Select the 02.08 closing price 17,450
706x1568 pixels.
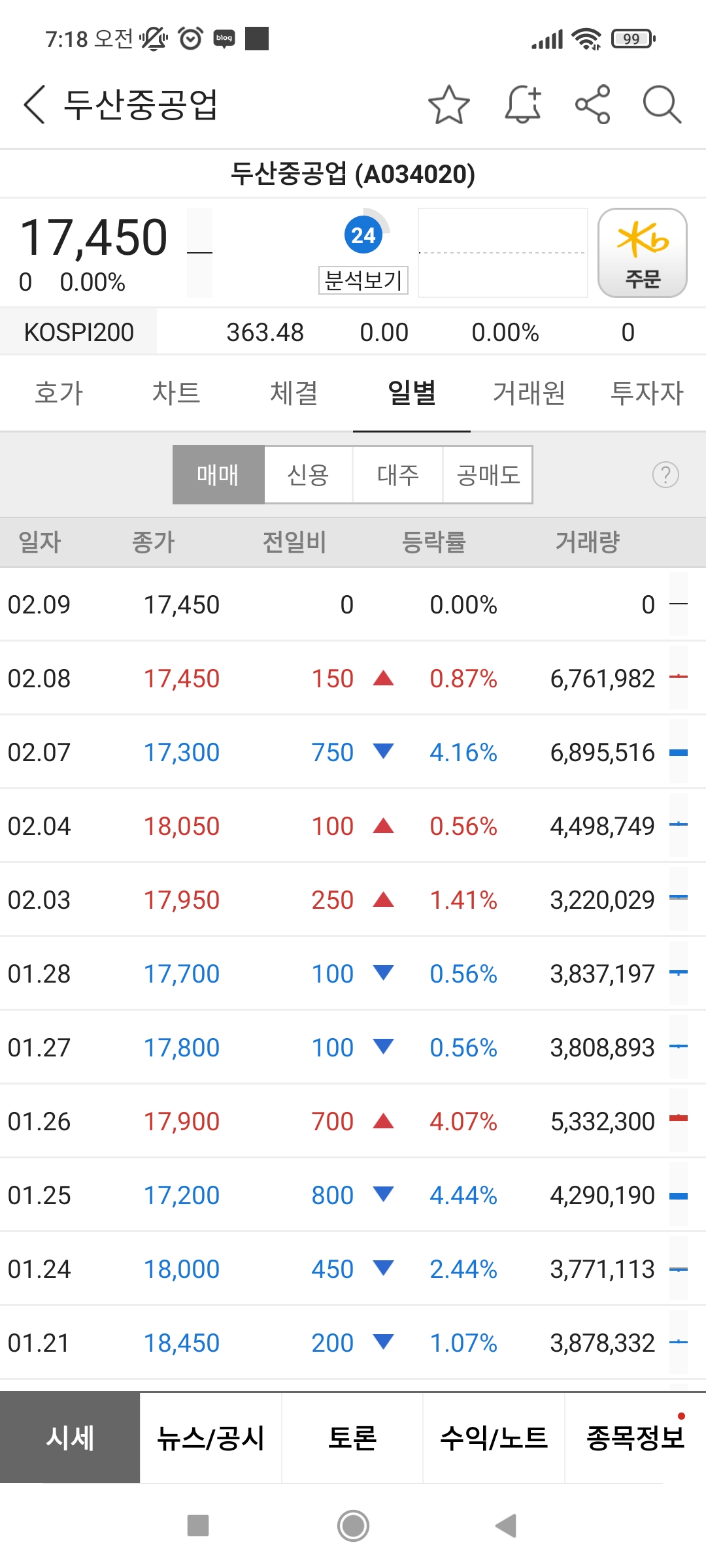(182, 679)
